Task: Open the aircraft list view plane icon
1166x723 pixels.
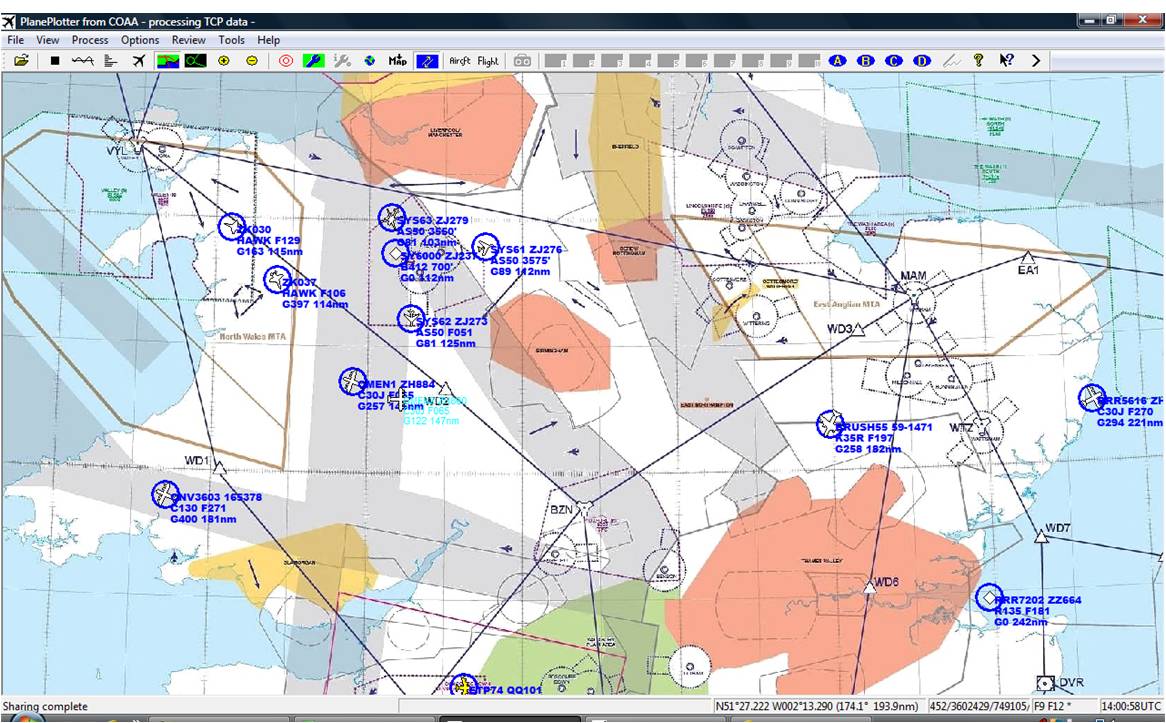Action: coord(138,61)
